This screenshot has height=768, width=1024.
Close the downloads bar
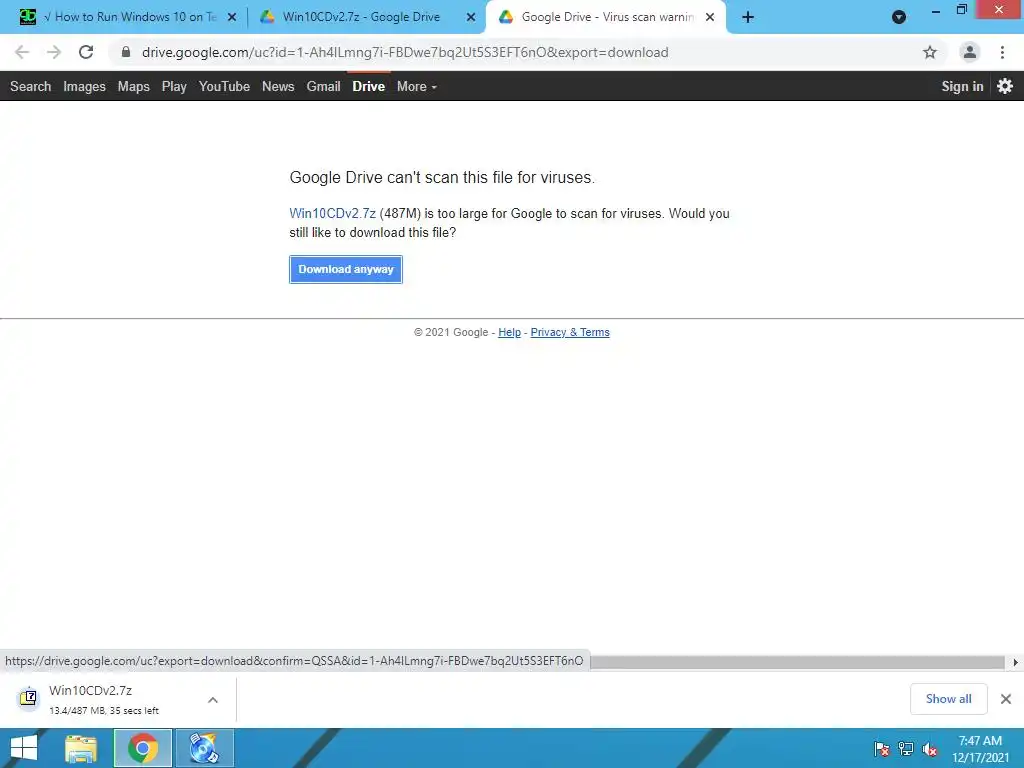coord(1006,699)
